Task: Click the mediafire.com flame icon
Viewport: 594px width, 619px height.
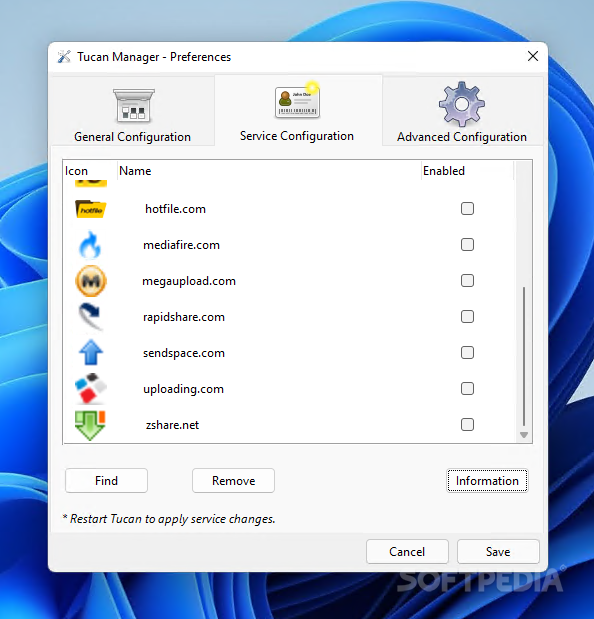Action: tap(90, 245)
